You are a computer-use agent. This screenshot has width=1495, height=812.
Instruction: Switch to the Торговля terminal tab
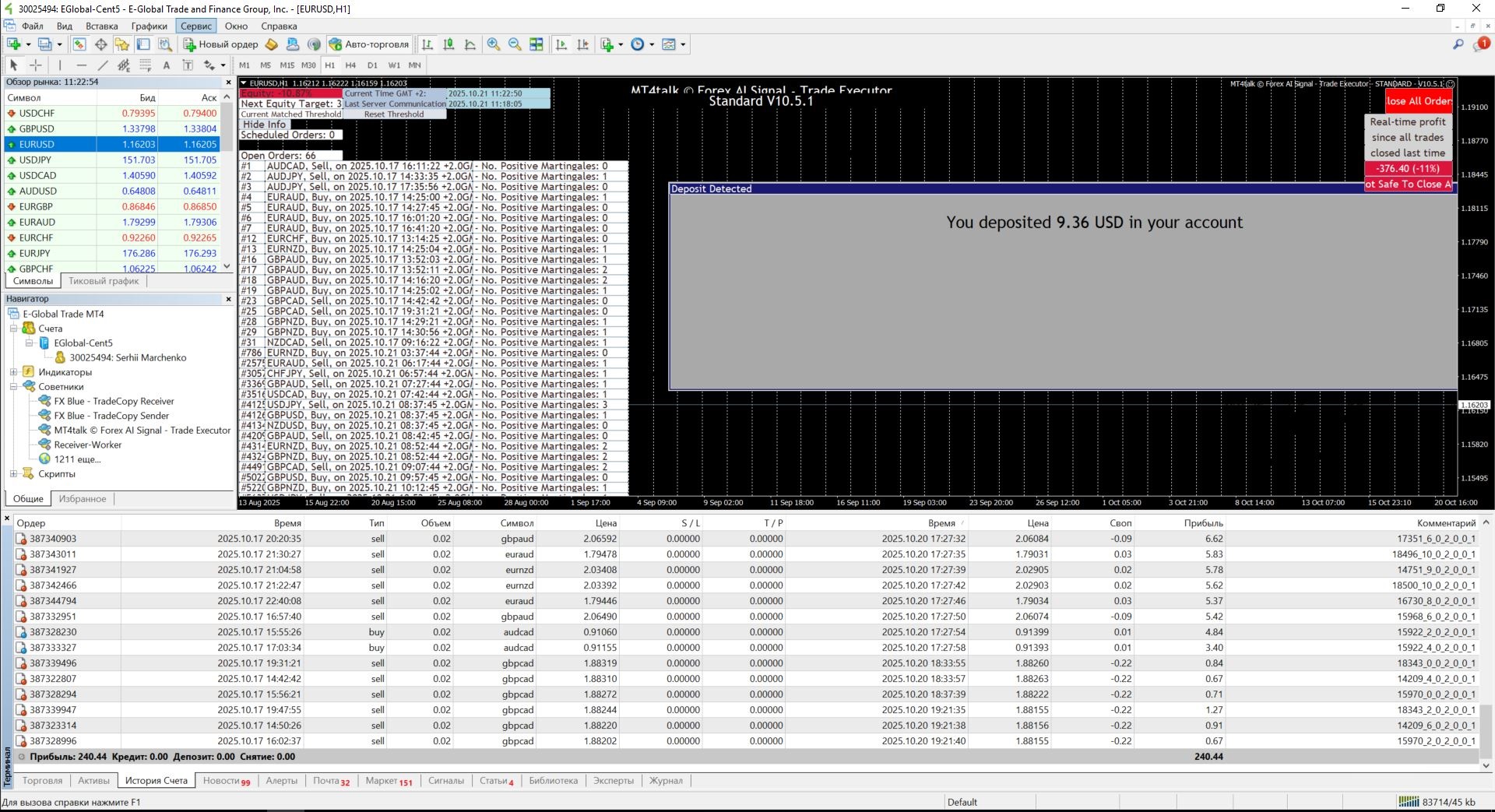coord(42,780)
